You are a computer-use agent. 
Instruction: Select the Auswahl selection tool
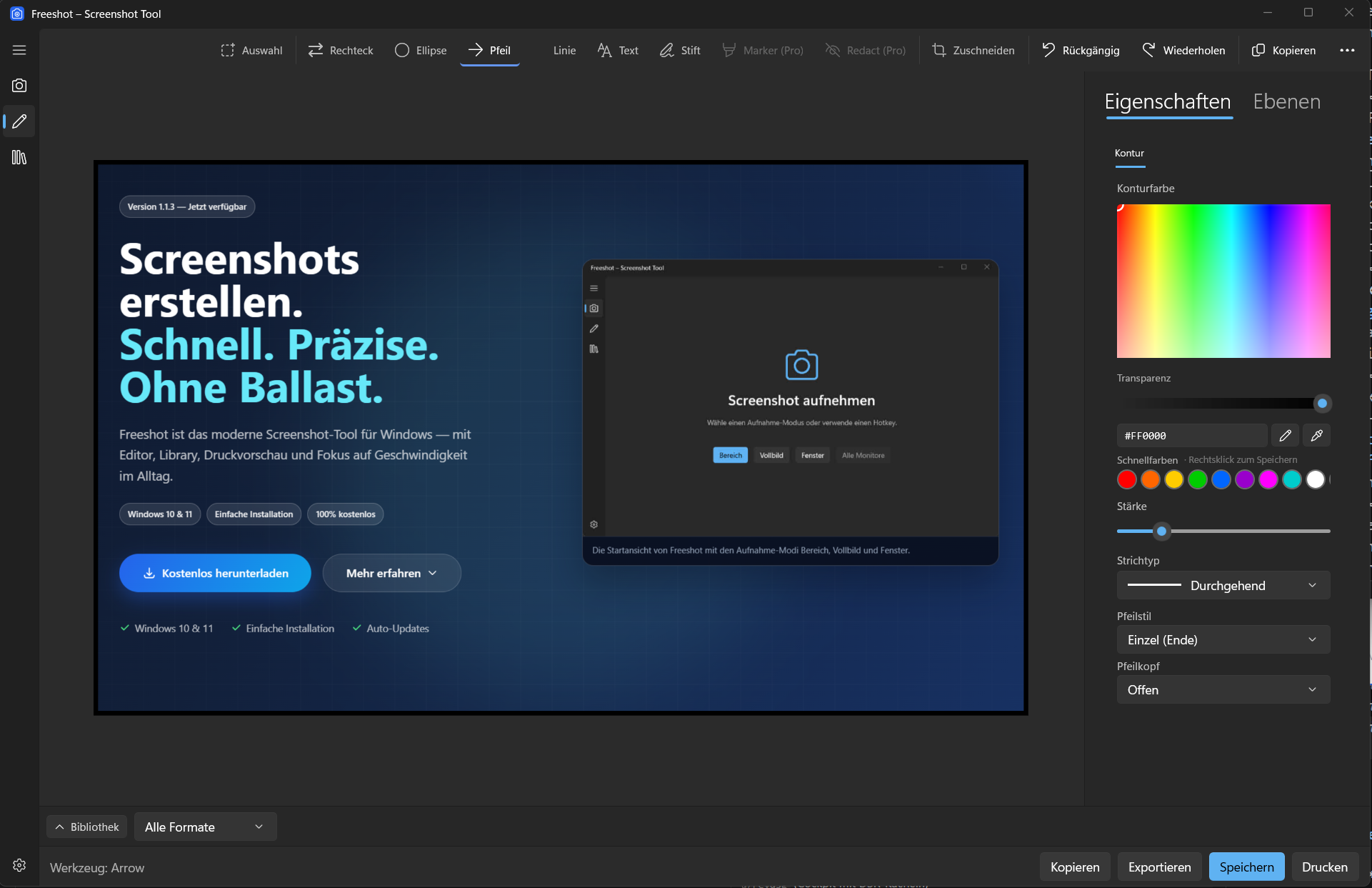coord(252,50)
